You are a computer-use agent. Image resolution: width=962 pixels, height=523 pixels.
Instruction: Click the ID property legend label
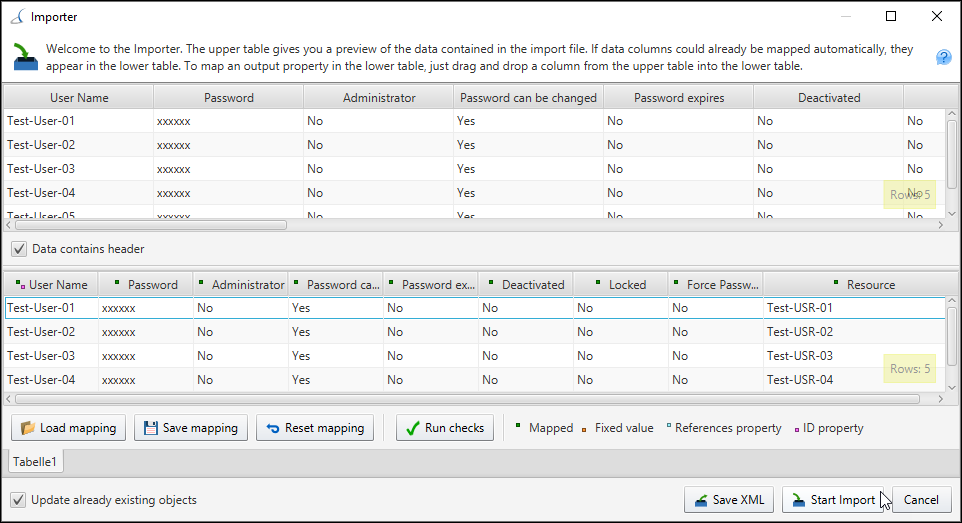[833, 428]
